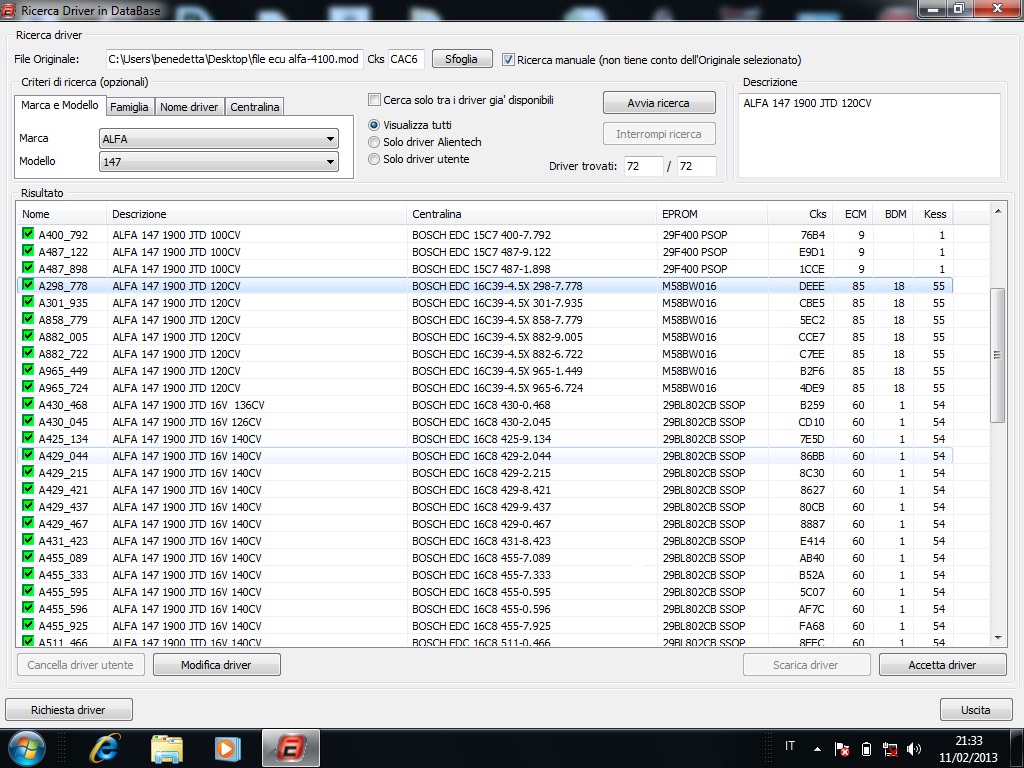Enable Cerca solo tra i driver disponibili

(x=375, y=100)
